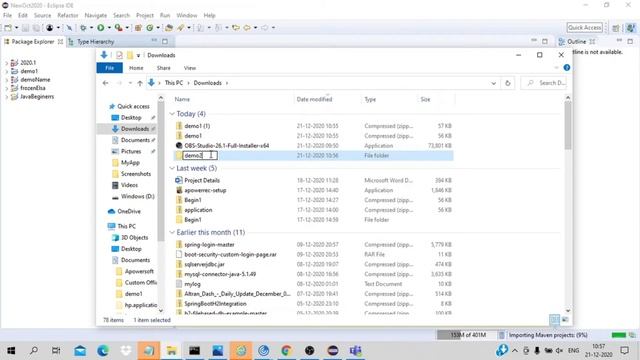The height and width of the screenshot is (360, 640).
Task: Click the Explorer Help question mark icon
Action: 567,68
